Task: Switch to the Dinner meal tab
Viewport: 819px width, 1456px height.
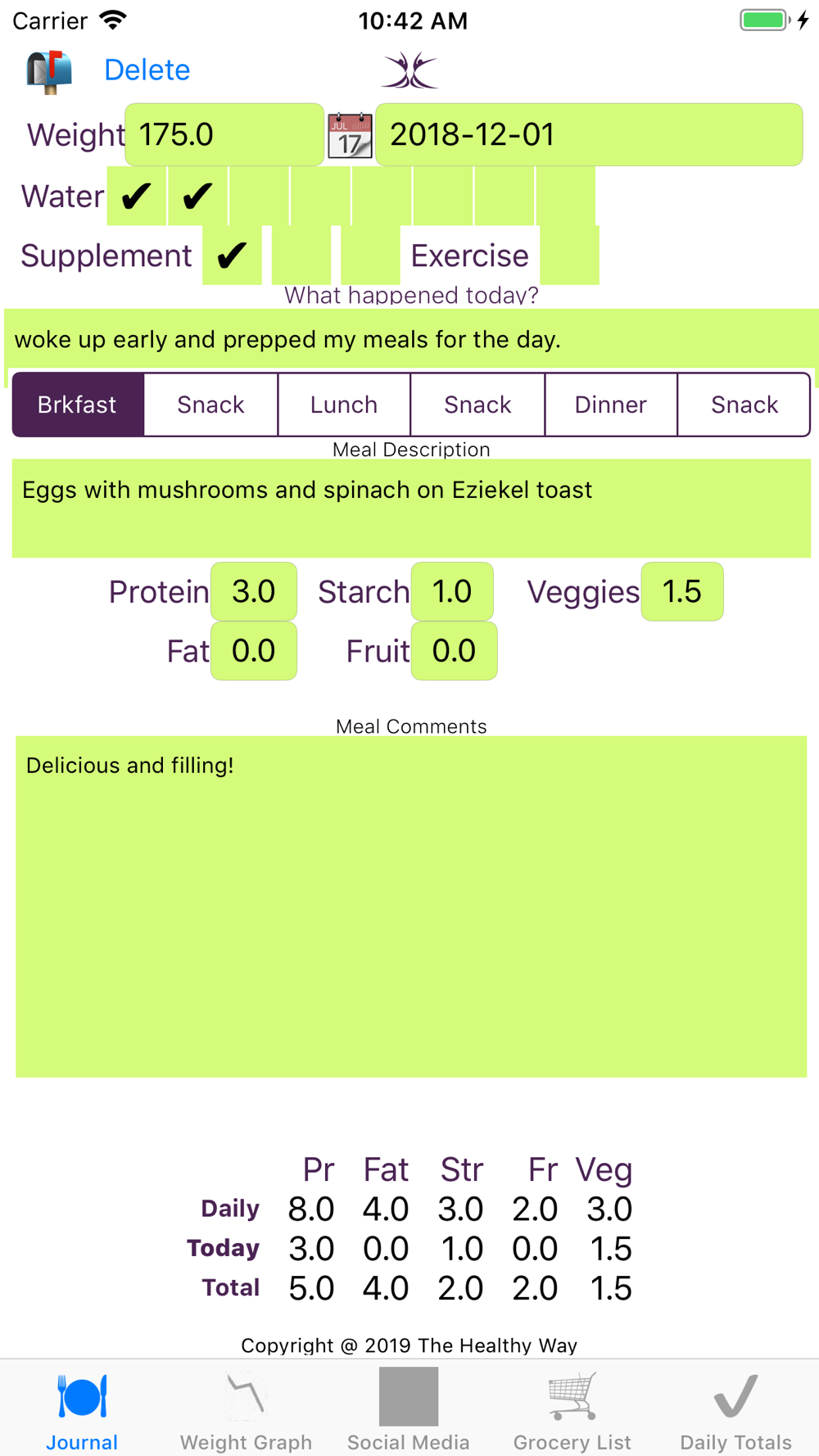Action: 611,405
